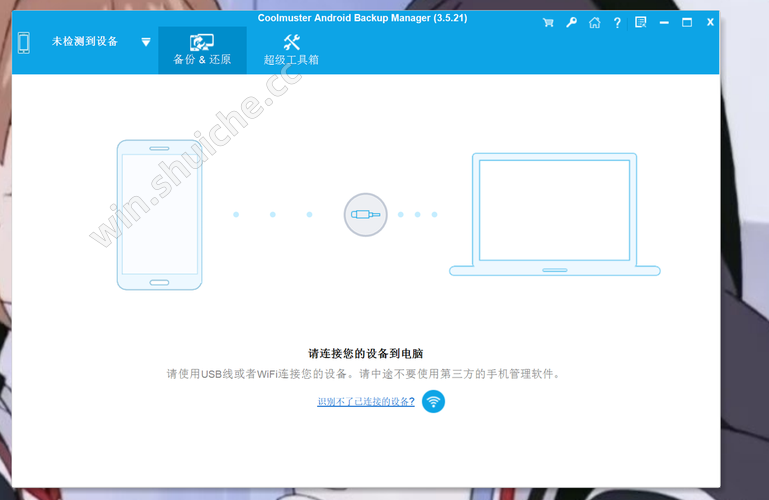Click the 请连接您的设备到电脑 heading
Screen dimensions: 769x500
click(x=365, y=353)
